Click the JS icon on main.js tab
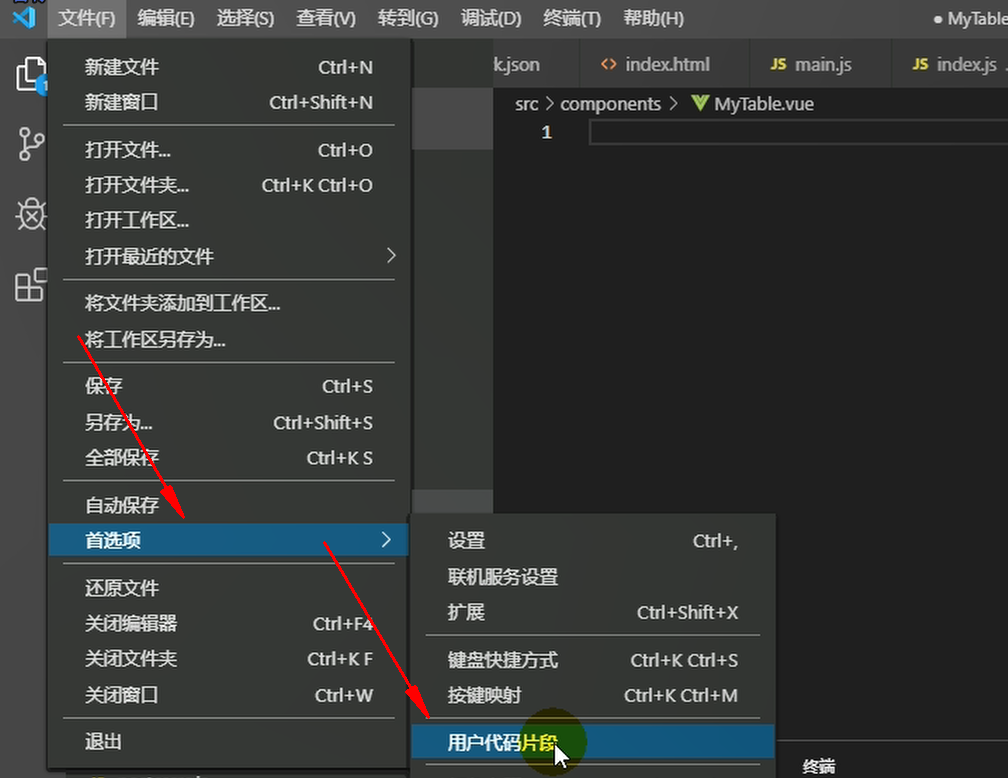This screenshot has height=778, width=1008. [x=779, y=65]
